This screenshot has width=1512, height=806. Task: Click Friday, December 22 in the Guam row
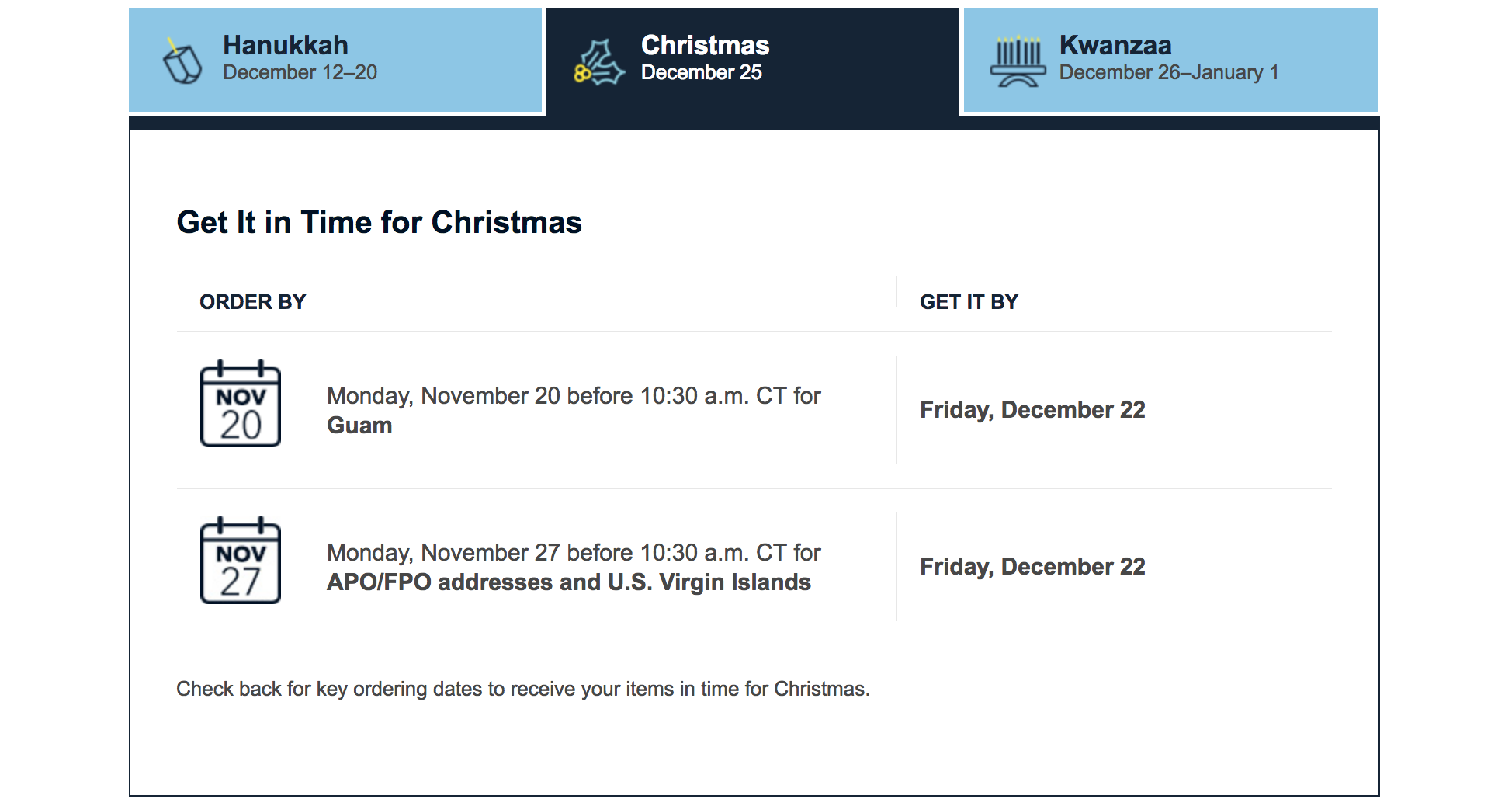coord(1032,410)
